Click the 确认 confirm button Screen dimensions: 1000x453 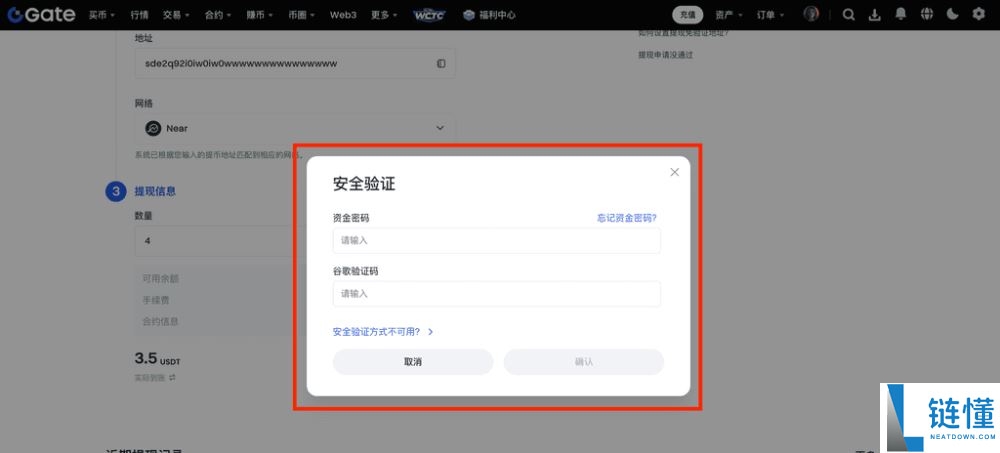pos(584,362)
